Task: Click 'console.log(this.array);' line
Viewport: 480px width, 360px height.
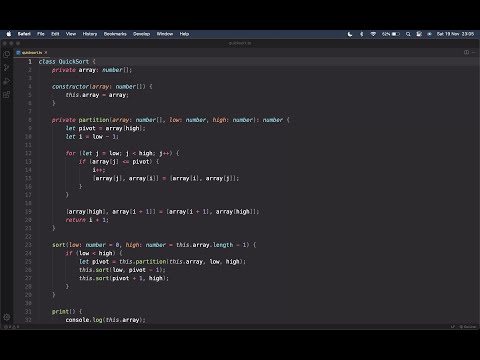Action: (x=105, y=320)
